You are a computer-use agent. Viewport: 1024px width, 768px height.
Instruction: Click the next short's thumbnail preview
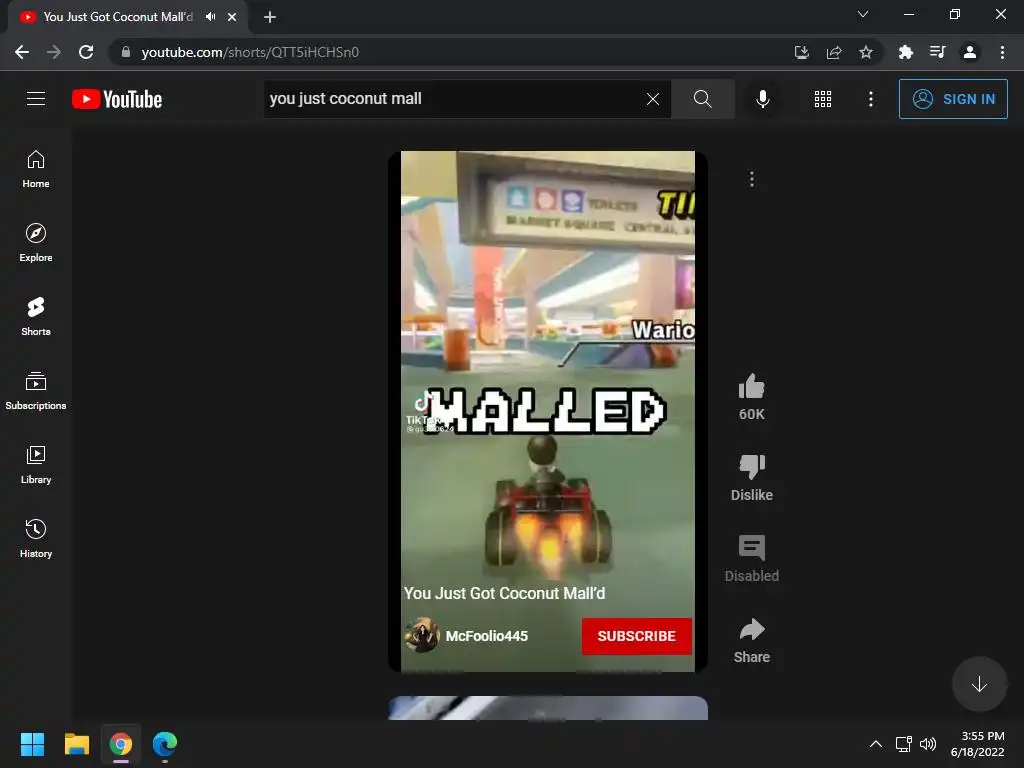pyautogui.click(x=548, y=708)
